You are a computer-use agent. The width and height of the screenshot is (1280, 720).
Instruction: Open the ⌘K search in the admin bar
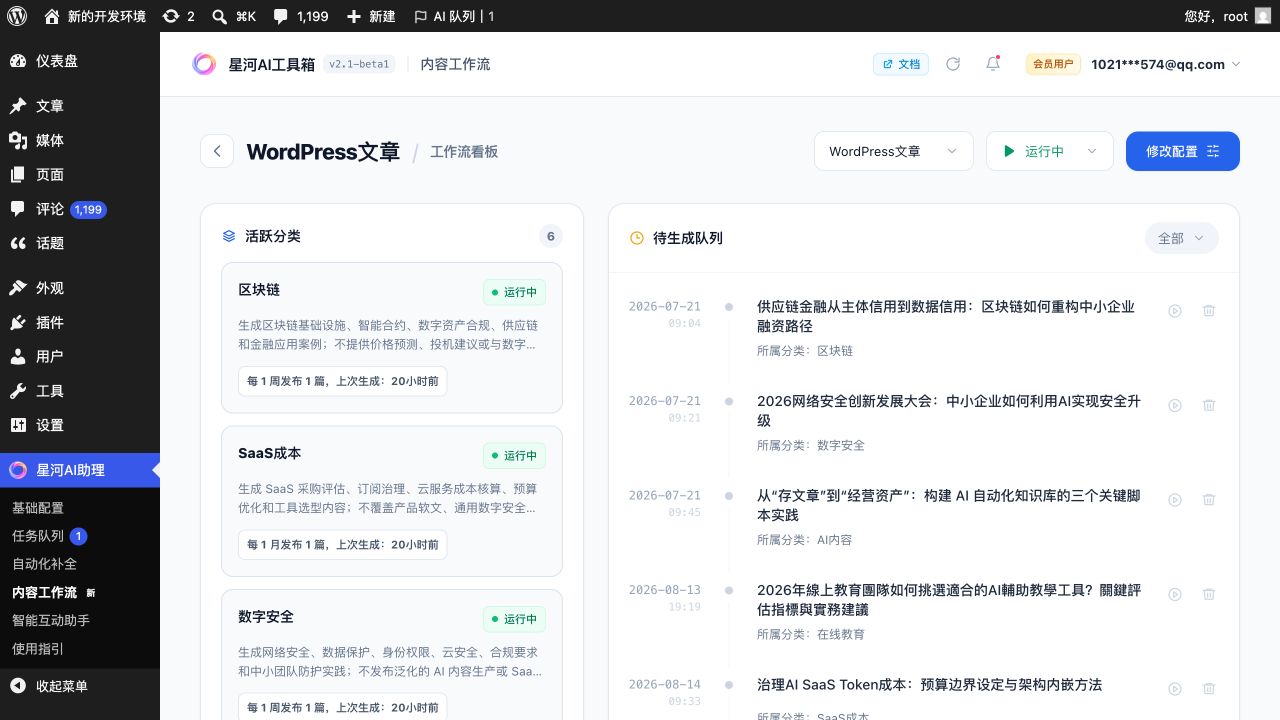pos(234,16)
